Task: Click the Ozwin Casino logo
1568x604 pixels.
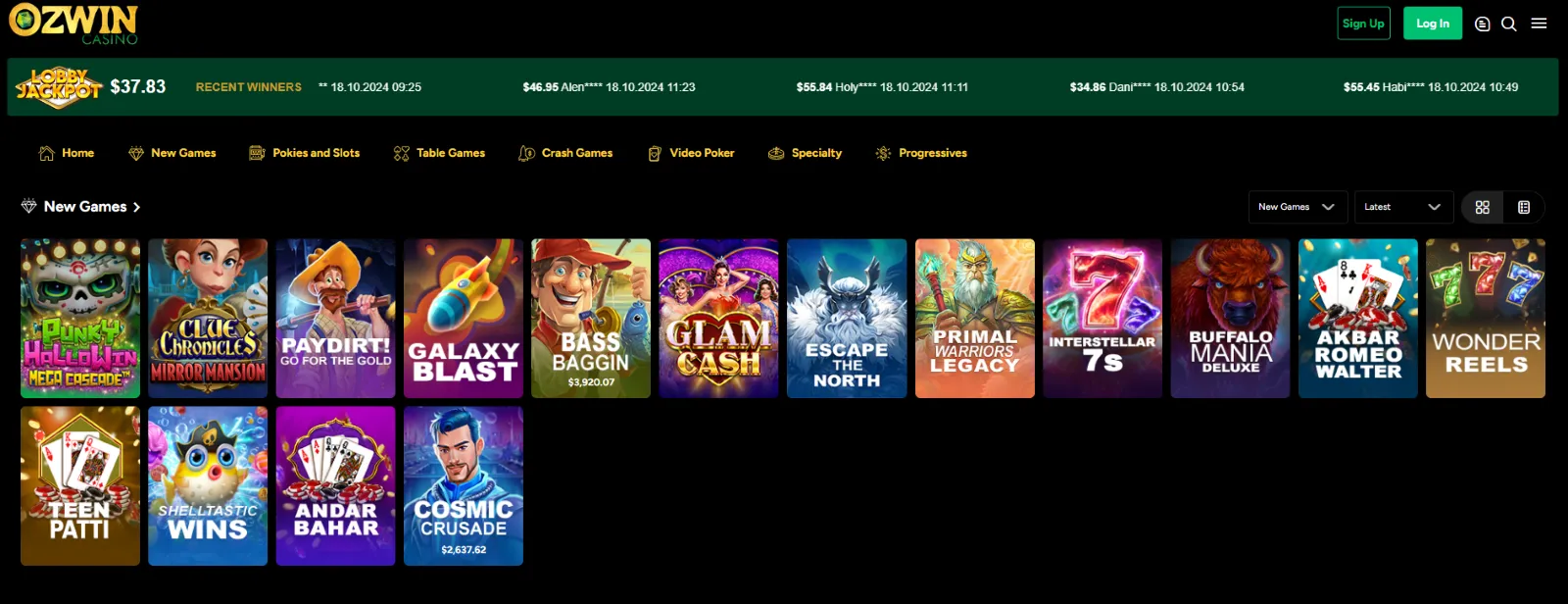Action: (x=73, y=24)
